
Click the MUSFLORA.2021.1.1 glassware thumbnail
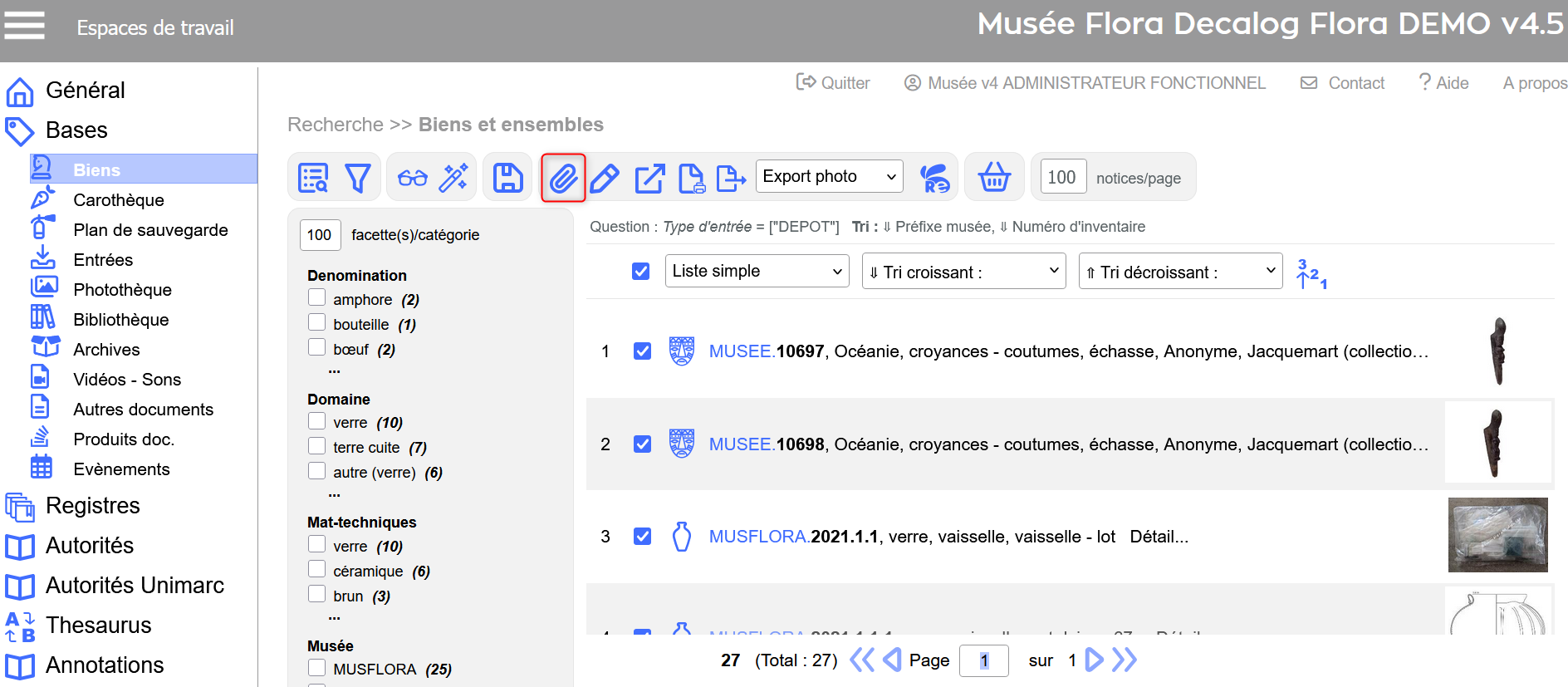pos(1497,535)
